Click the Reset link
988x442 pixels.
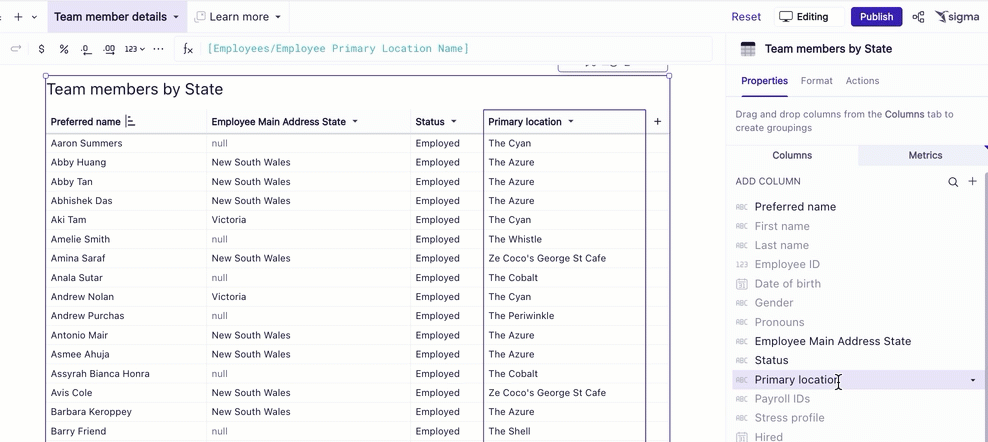tap(746, 17)
